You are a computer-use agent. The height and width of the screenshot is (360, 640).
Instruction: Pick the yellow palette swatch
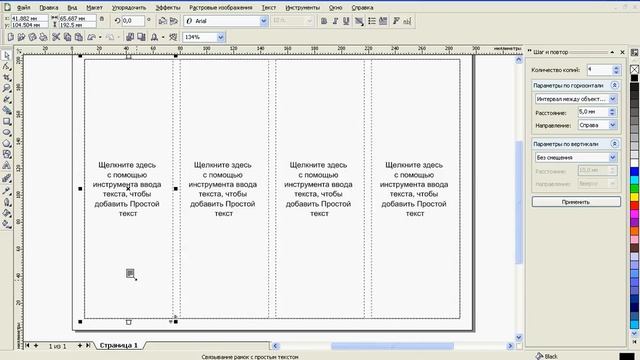tap(634, 196)
